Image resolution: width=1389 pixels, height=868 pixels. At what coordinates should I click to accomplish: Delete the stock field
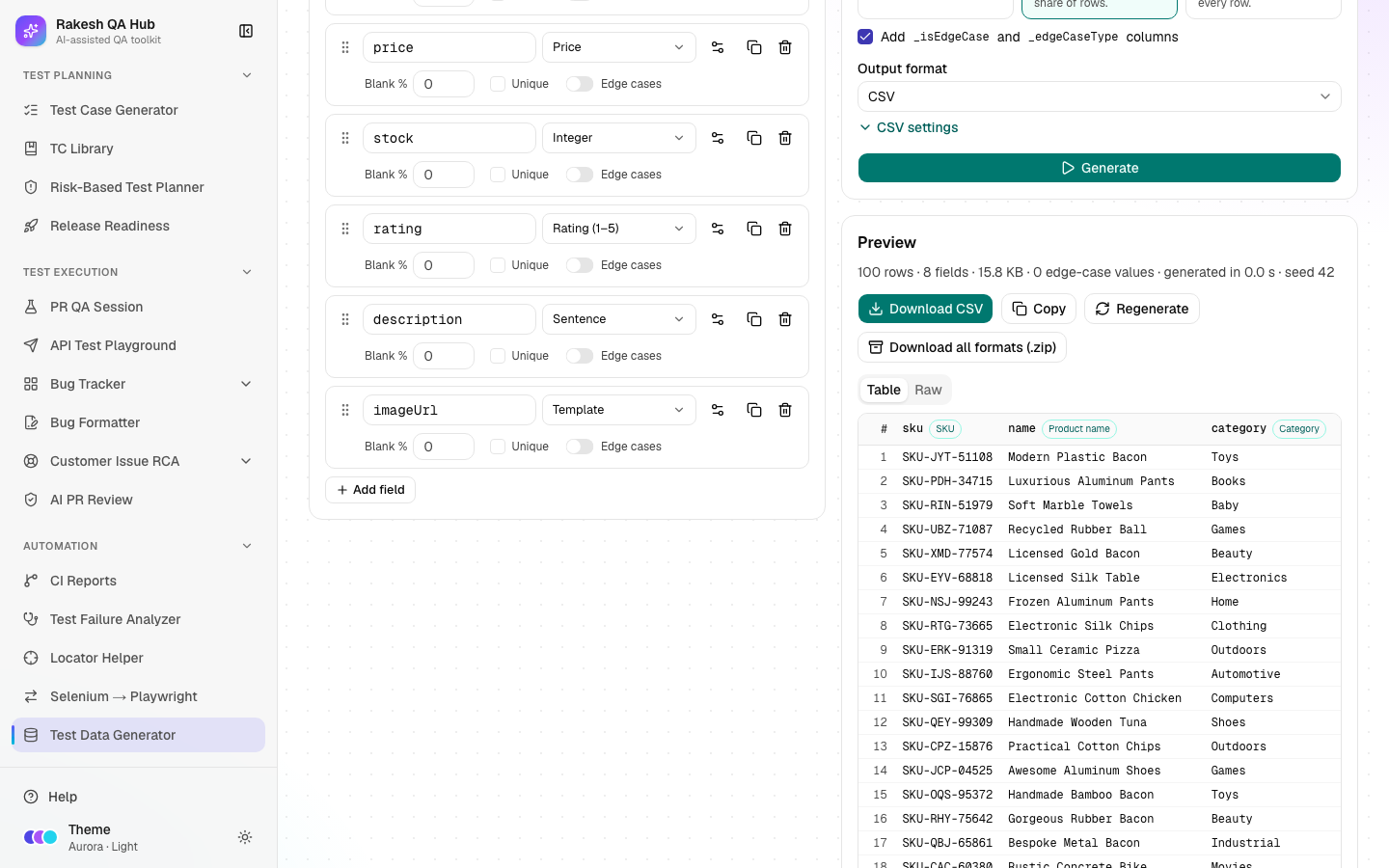[x=785, y=138]
